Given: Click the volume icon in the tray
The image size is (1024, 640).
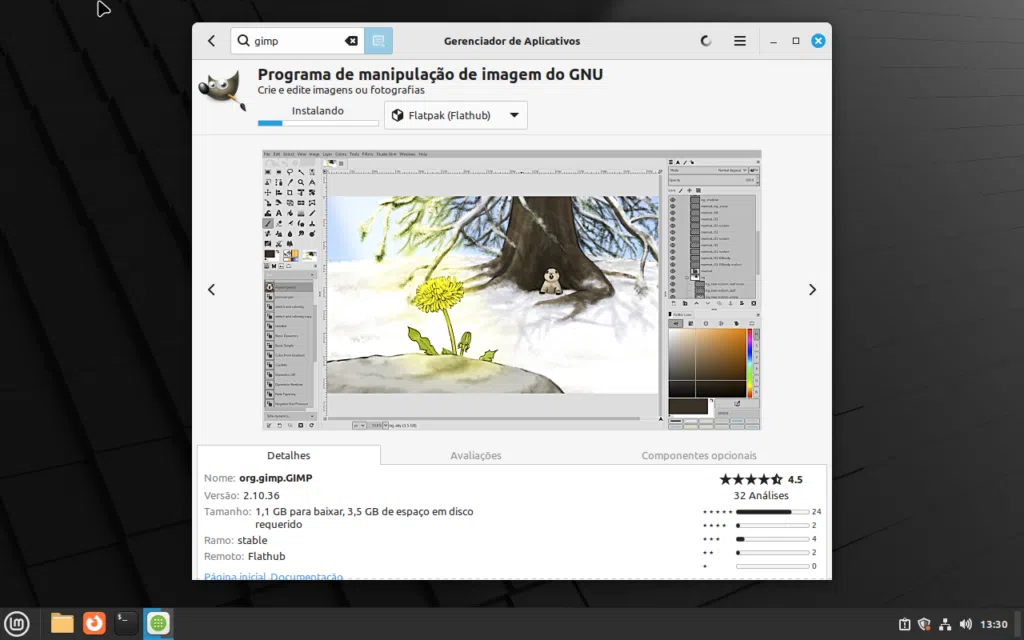Looking at the screenshot, I should (964, 622).
